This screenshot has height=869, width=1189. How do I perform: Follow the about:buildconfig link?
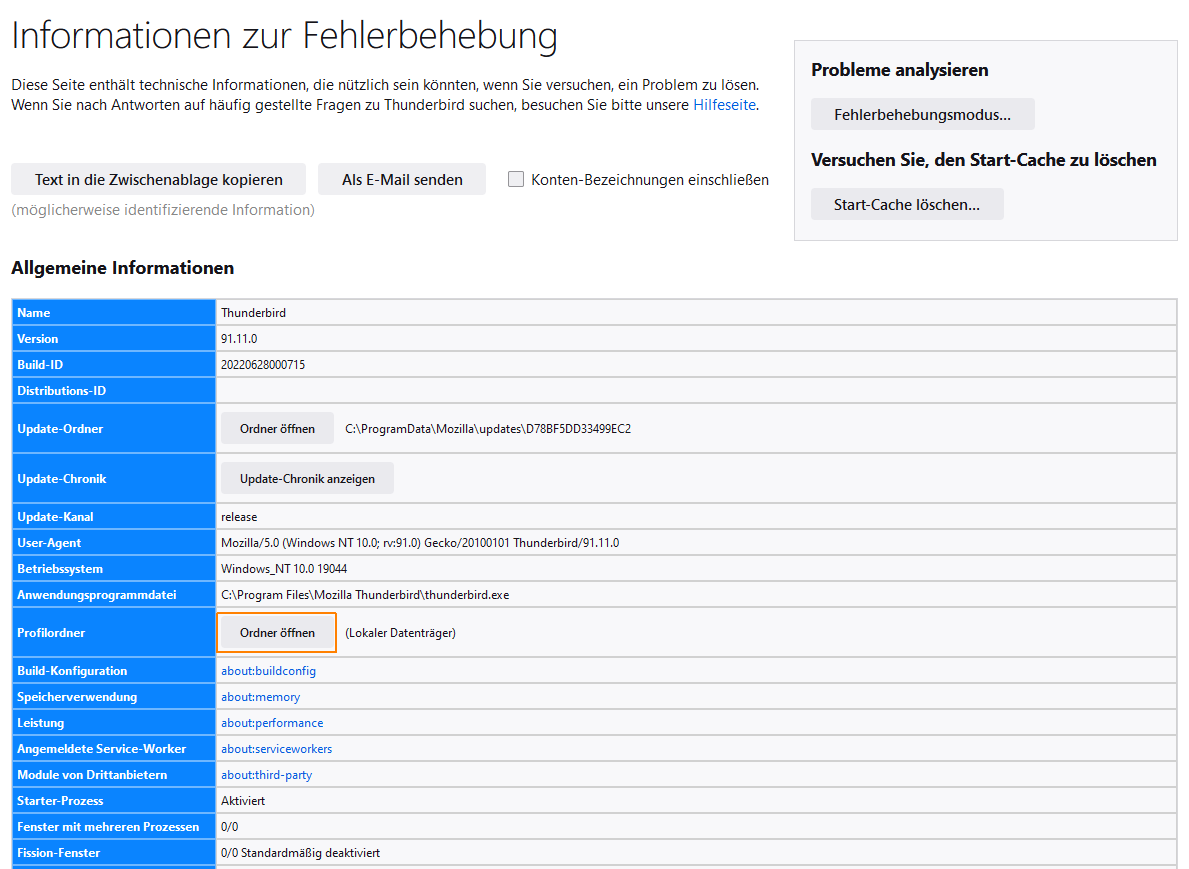coord(268,671)
